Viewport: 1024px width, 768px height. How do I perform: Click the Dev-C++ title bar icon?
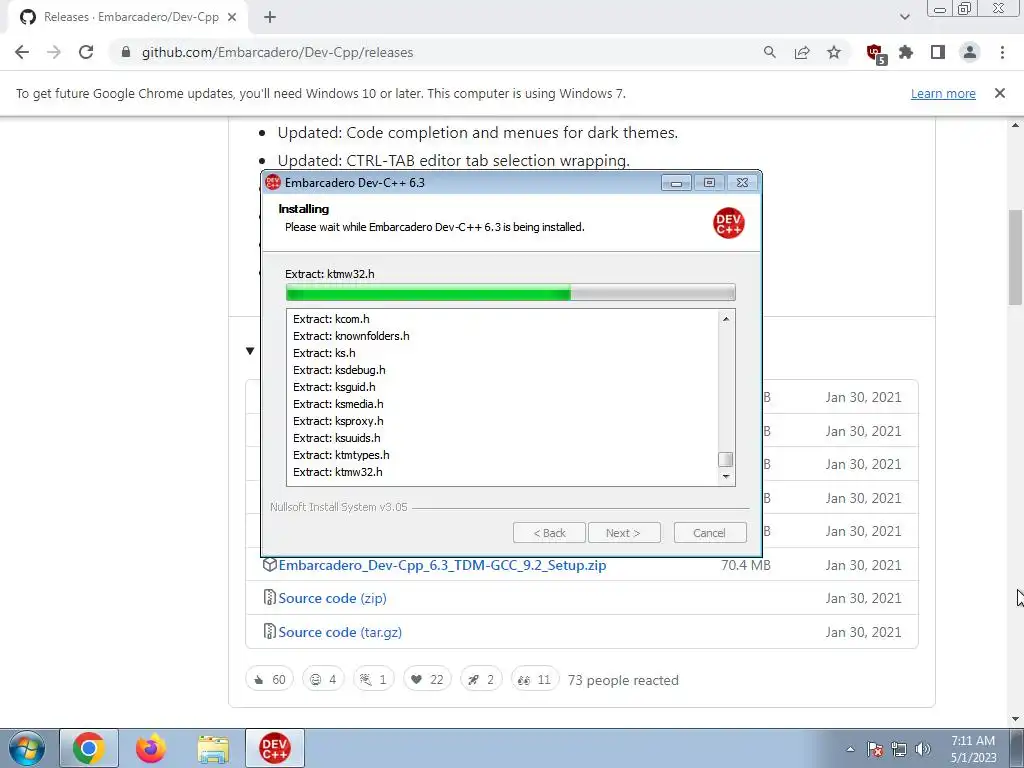[x=273, y=182]
